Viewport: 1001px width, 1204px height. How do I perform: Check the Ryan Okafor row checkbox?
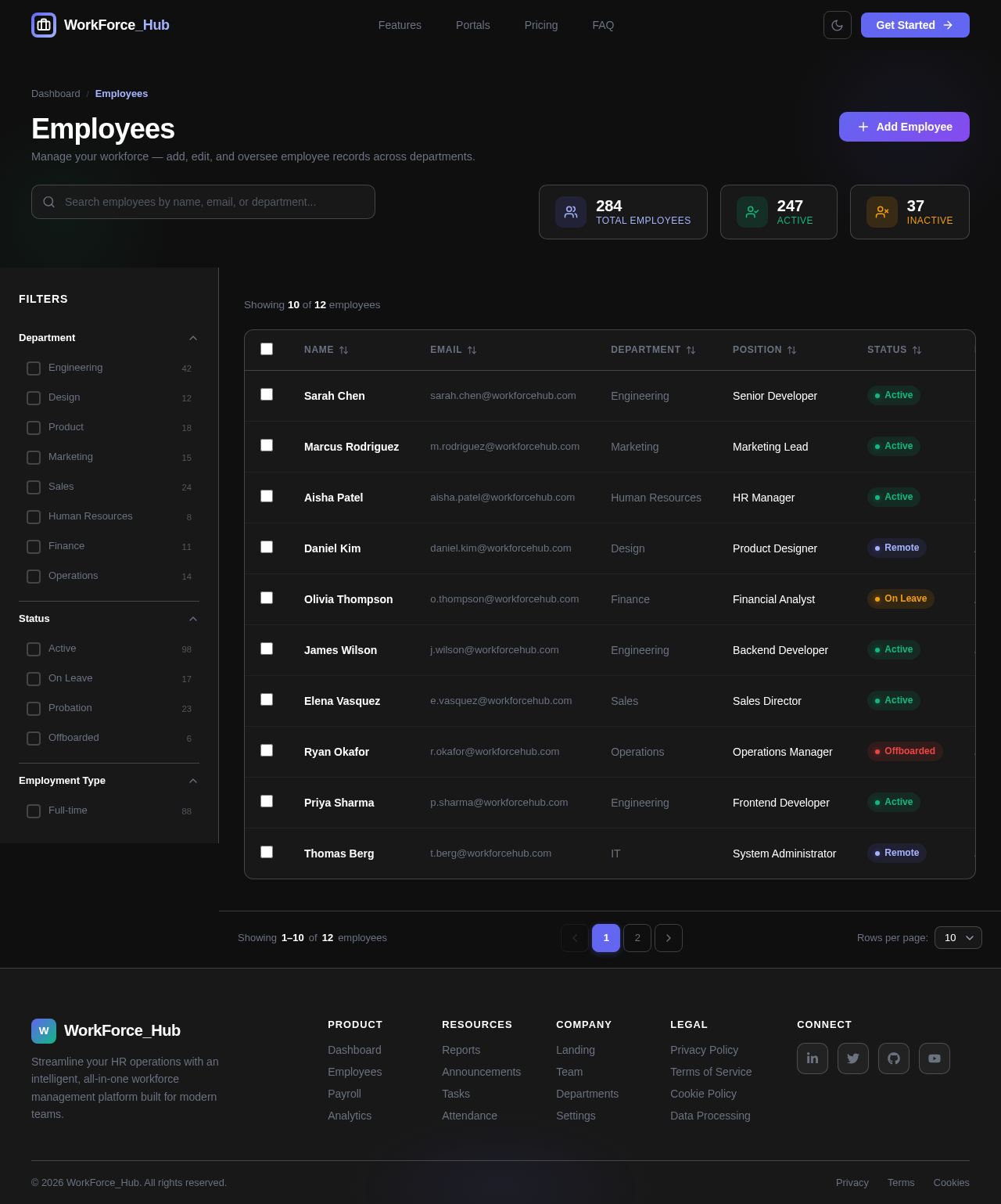pos(267,750)
